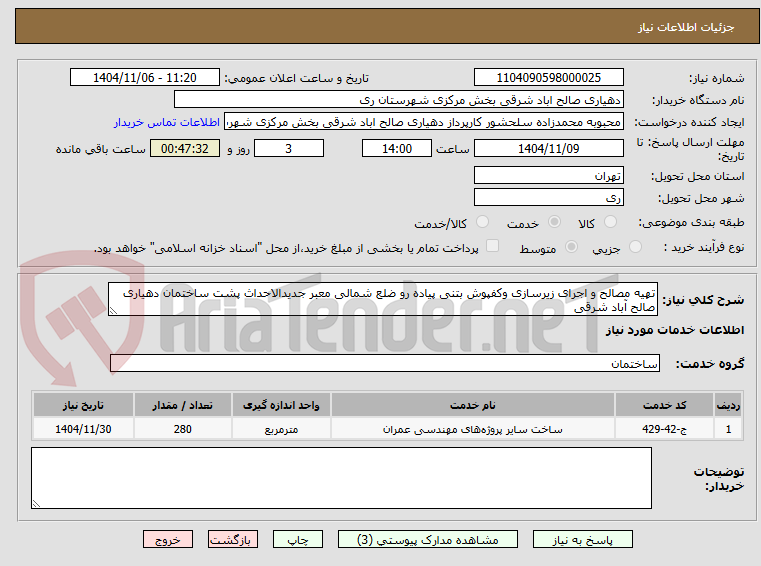
Task: Click the deadline time field 14:00
Action: (397, 149)
